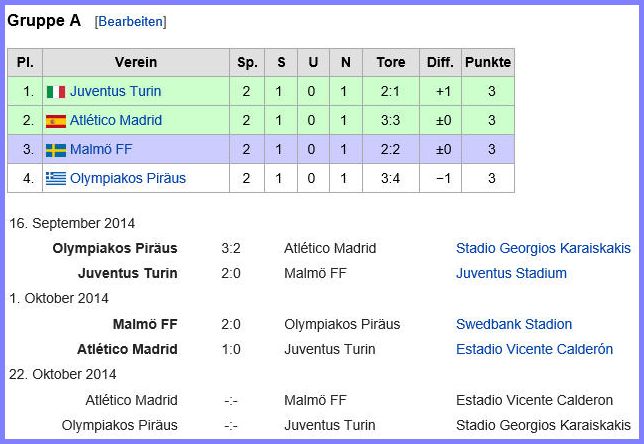Open the Stadio Georgios Karaiskakis stadium link
Image resolution: width=644 pixels, height=444 pixels.
pos(543,248)
